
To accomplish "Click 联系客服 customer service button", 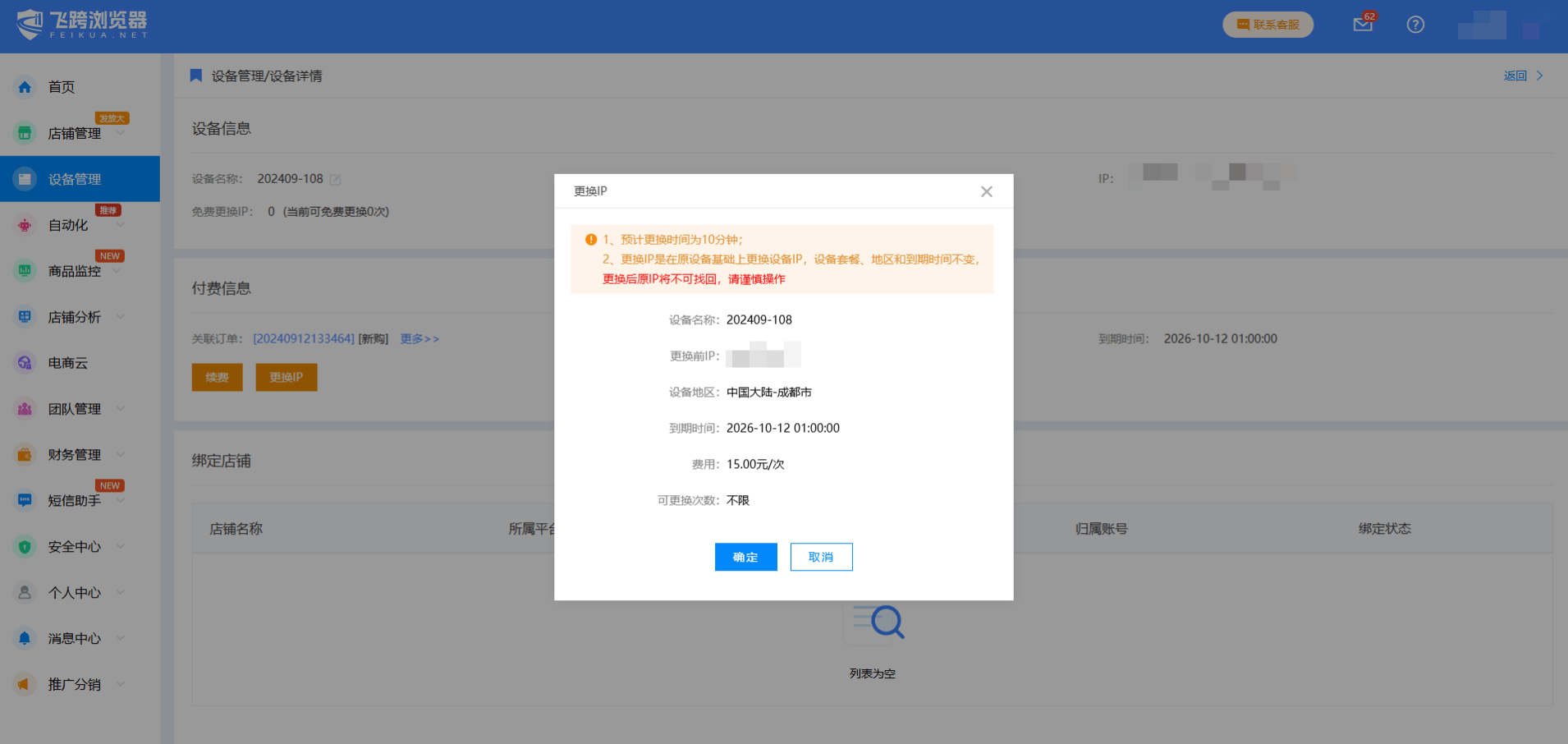I will coord(1268,25).
